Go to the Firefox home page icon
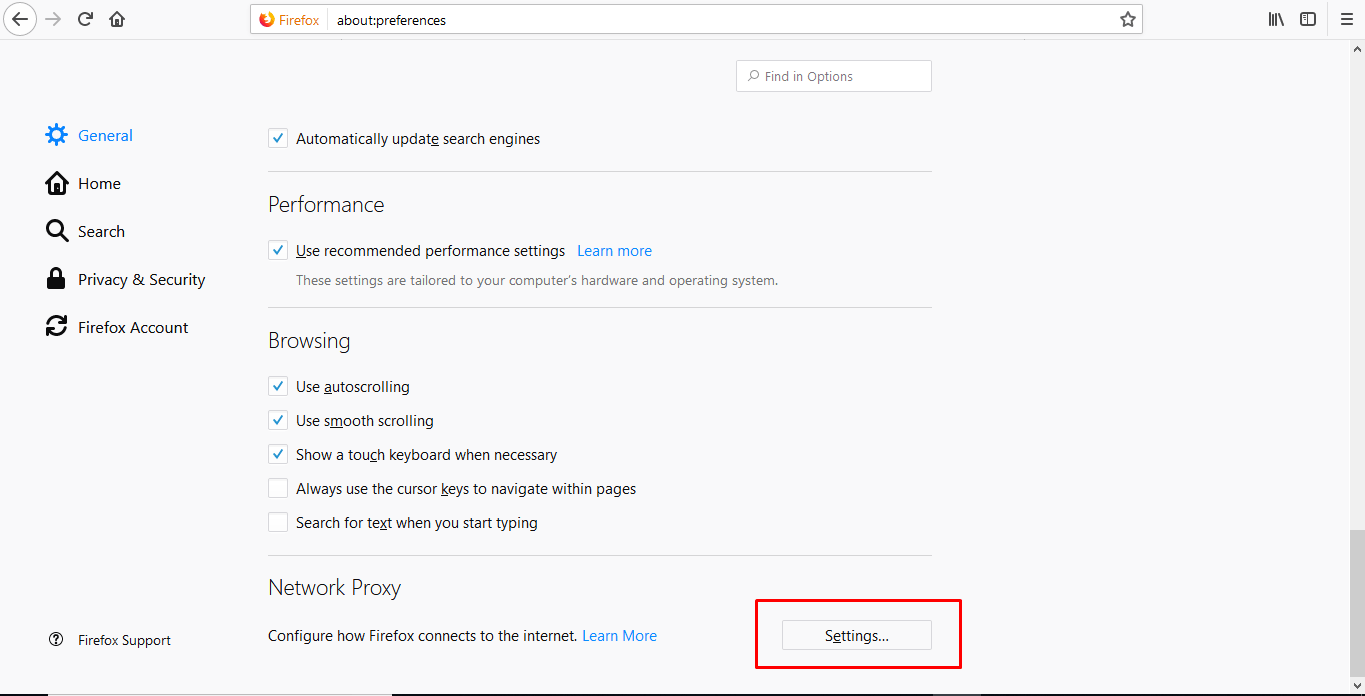The height and width of the screenshot is (696, 1365). point(117,19)
